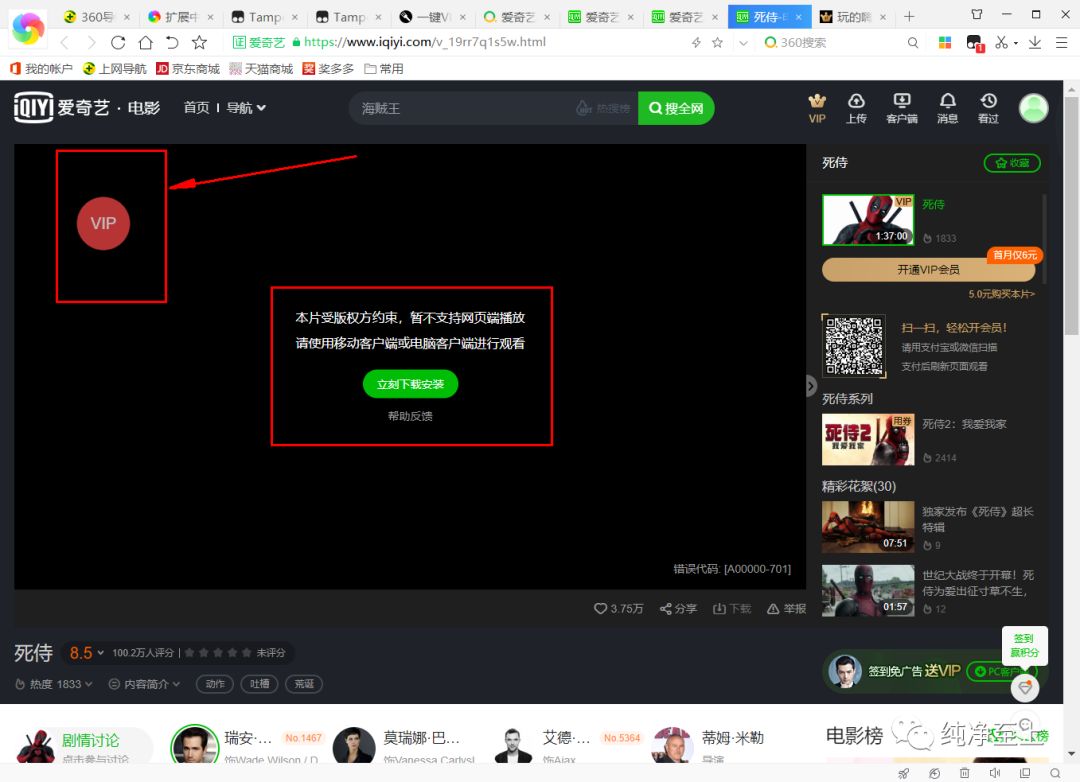Open a new browser tab with plus
Viewport: 1080px width, 782px height.
[909, 16]
